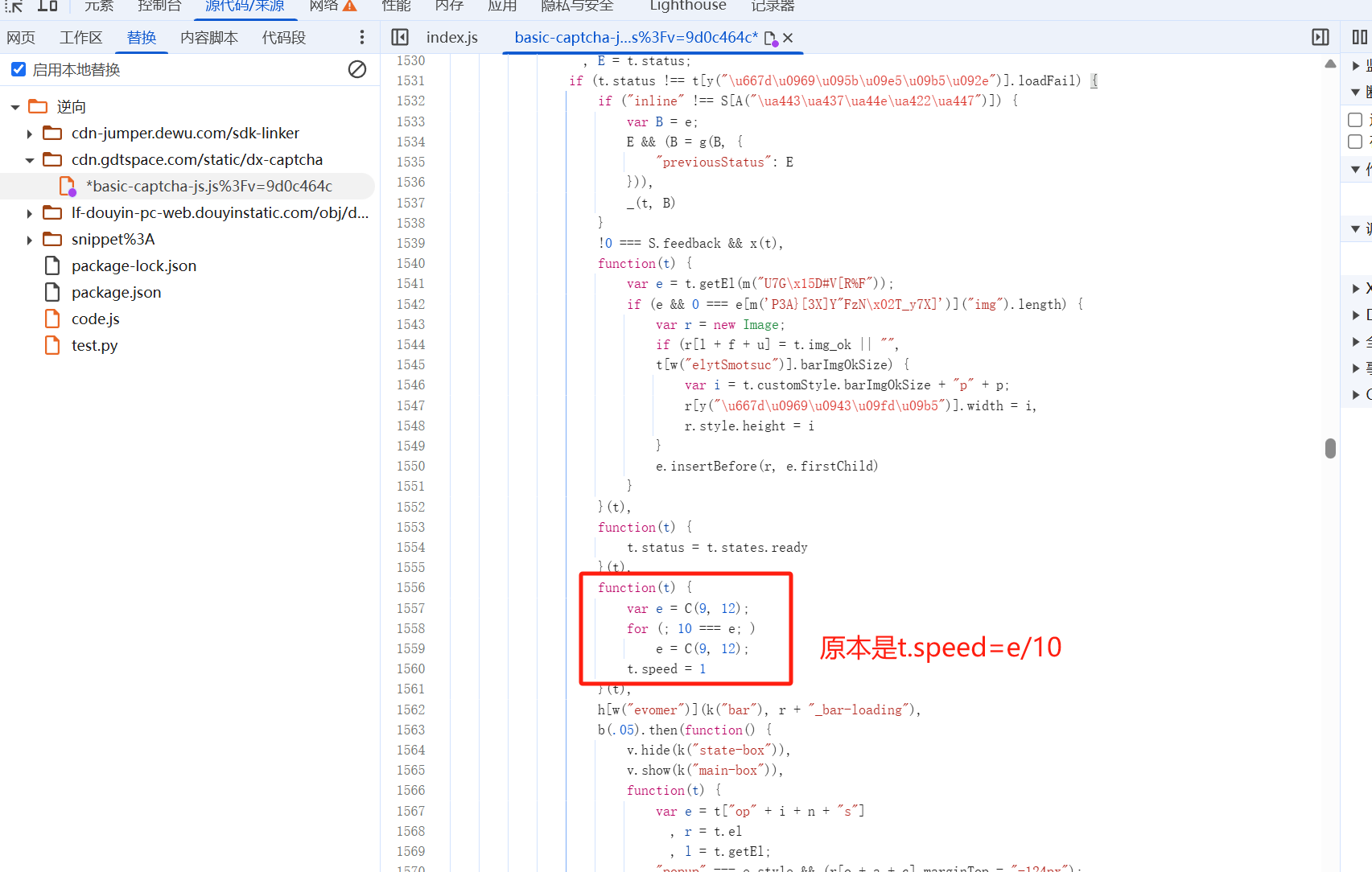Select the 替换 navigator tab

142,38
